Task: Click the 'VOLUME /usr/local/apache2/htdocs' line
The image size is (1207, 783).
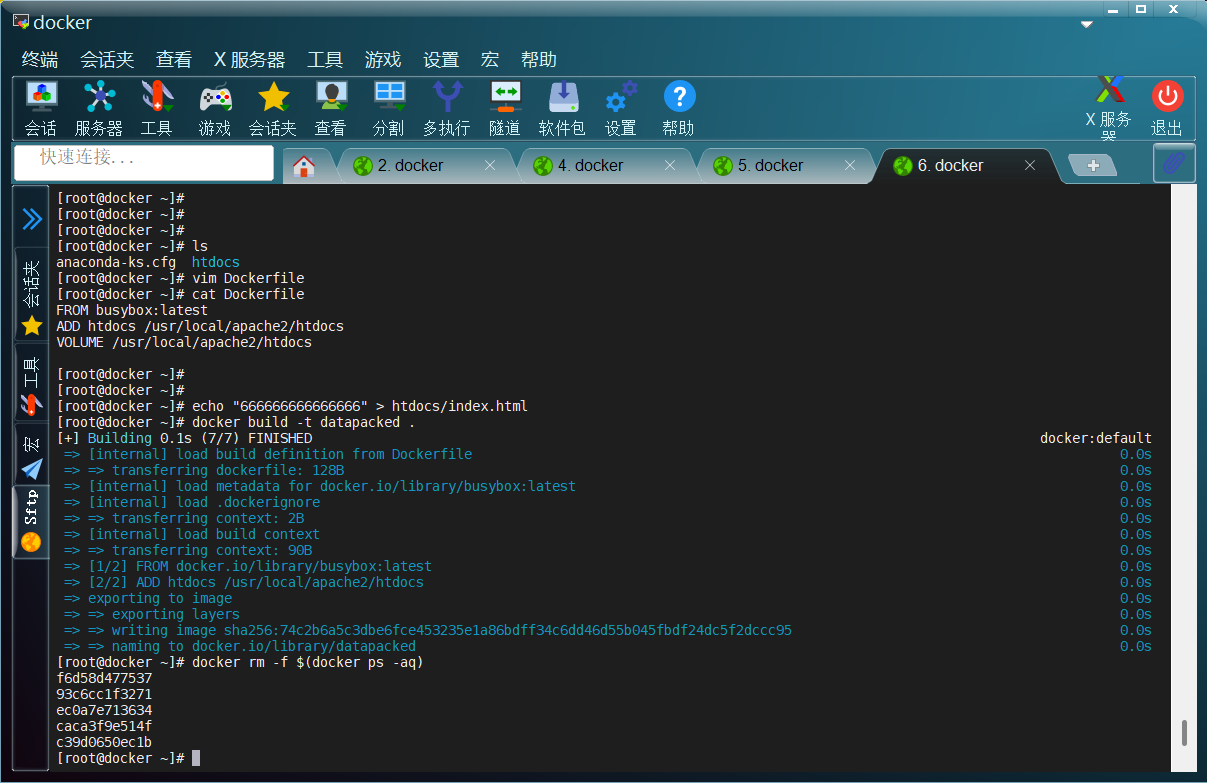Action: [184, 342]
